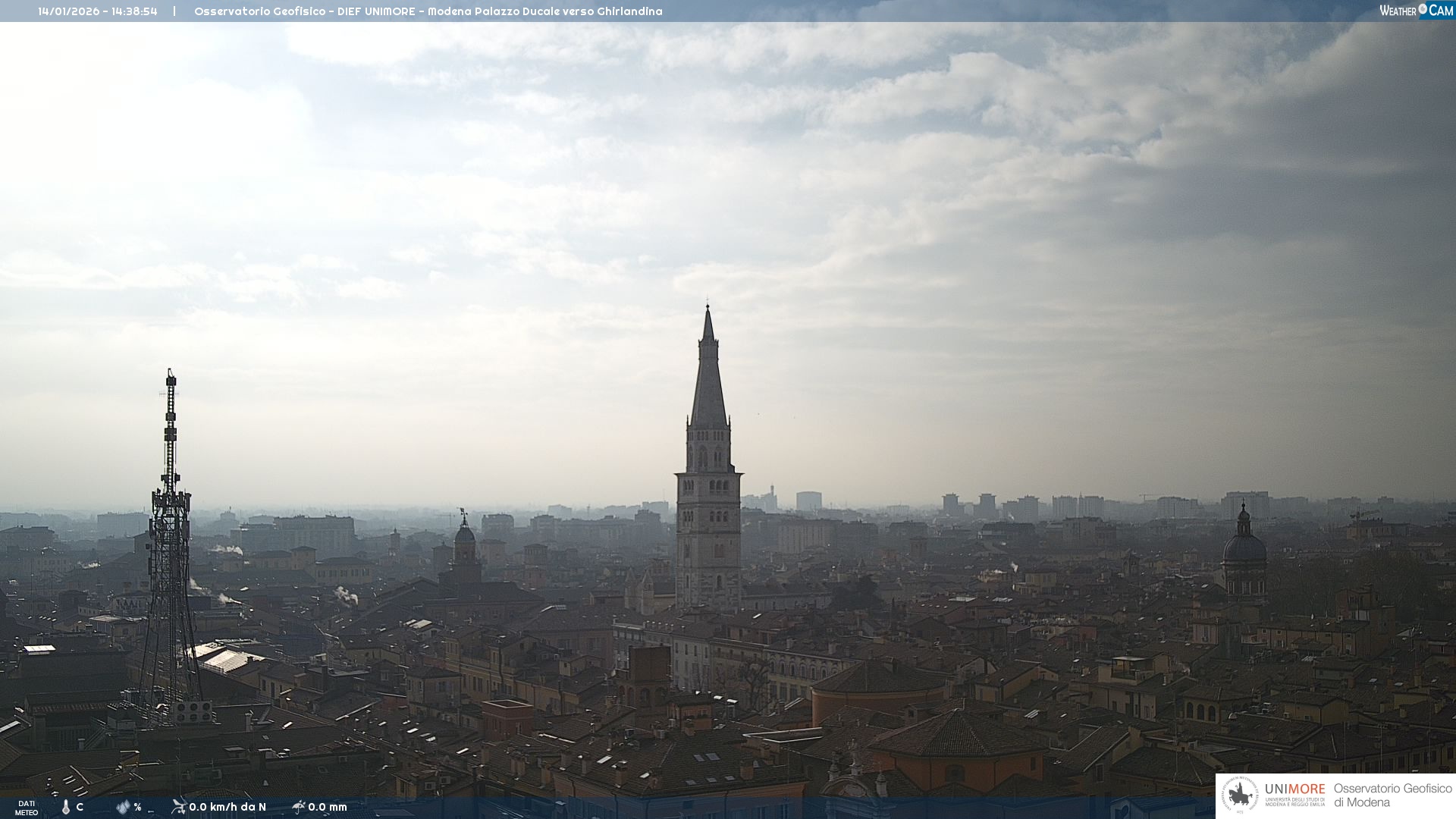Viewport: 1456px width, 819px height.
Task: Click the UNIMORE wordmark text
Action: [x=1294, y=789]
